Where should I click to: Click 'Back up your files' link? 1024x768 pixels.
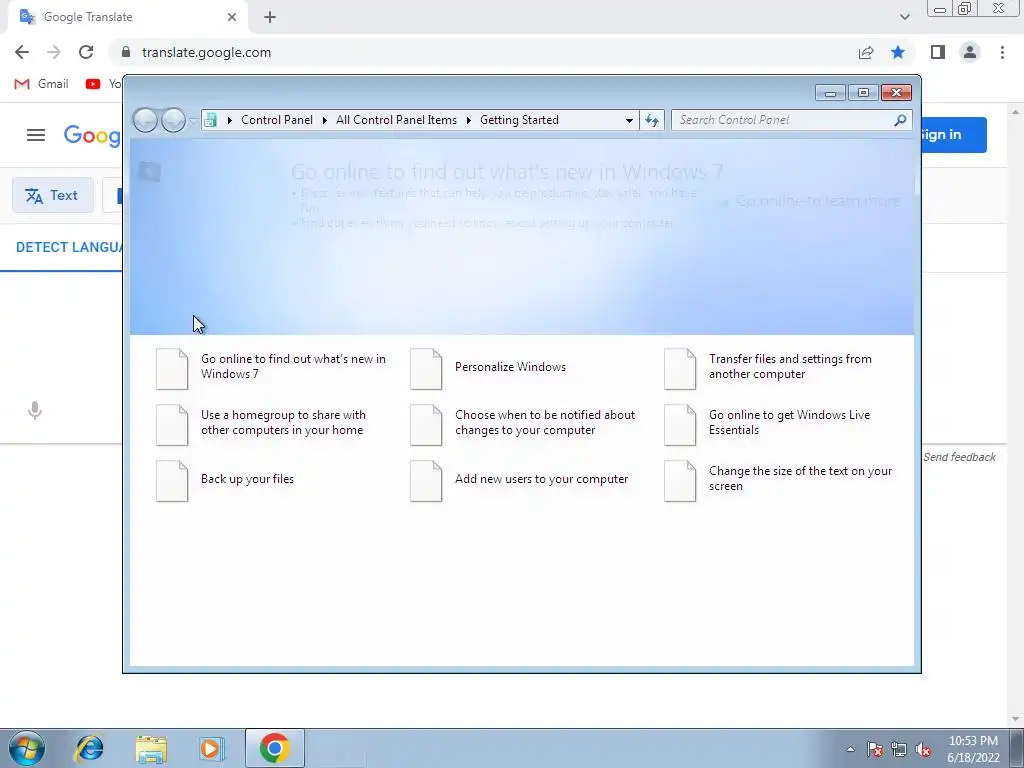point(248,479)
